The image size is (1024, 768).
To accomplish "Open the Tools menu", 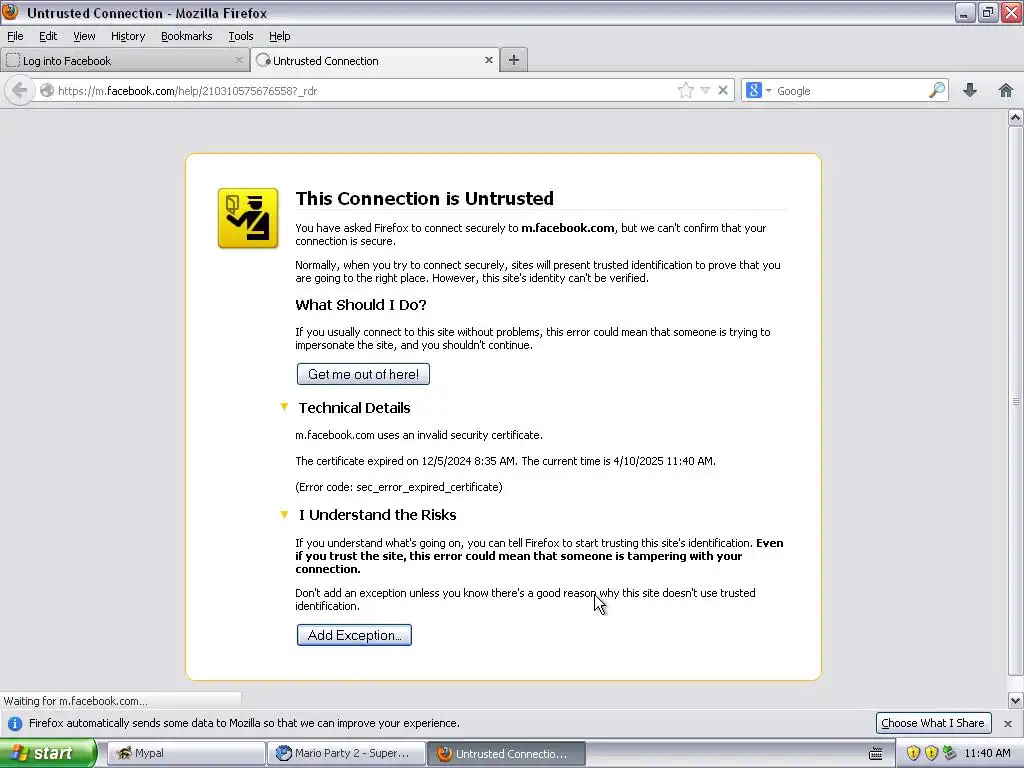I will (241, 36).
